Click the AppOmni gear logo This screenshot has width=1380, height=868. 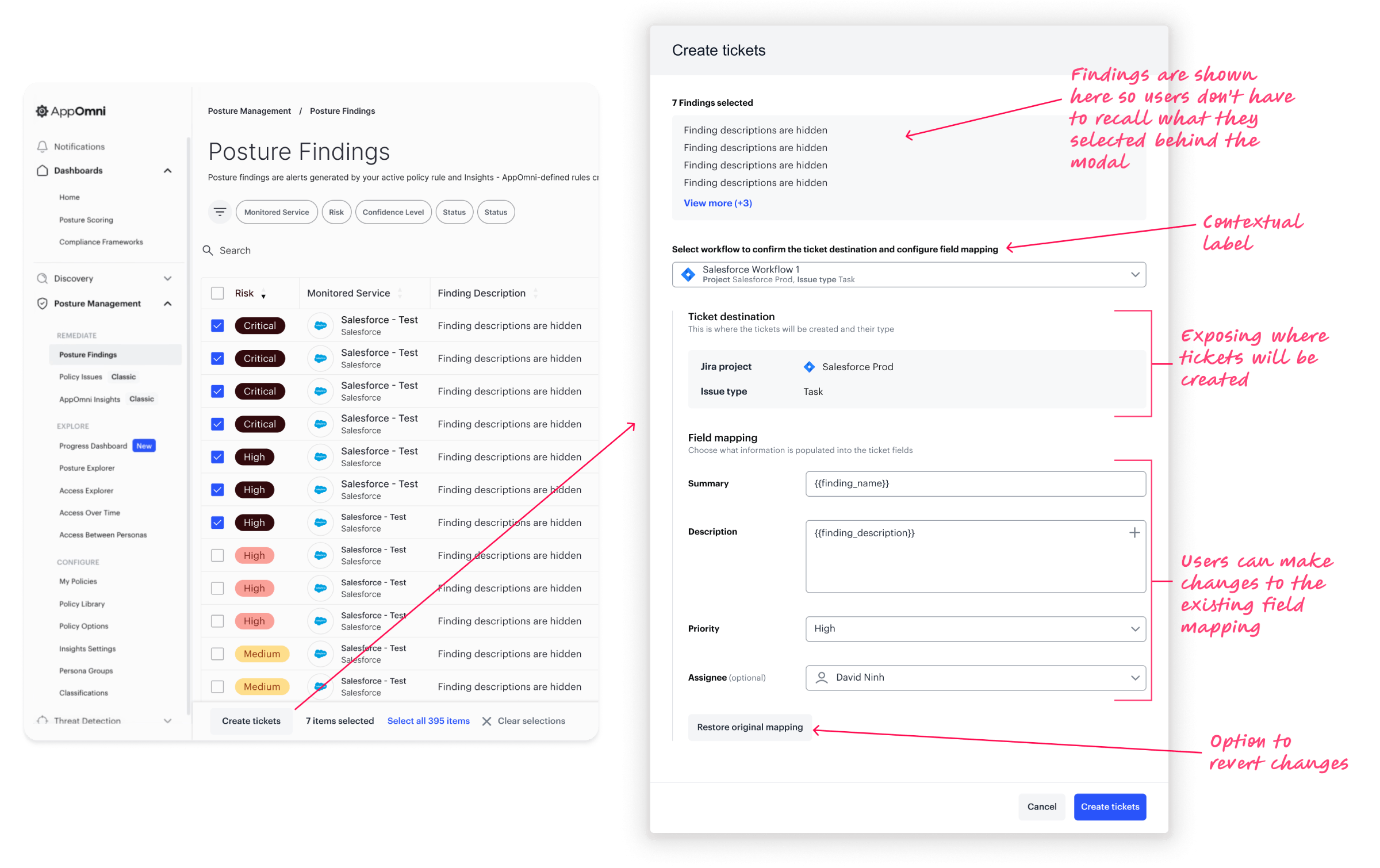[42, 111]
